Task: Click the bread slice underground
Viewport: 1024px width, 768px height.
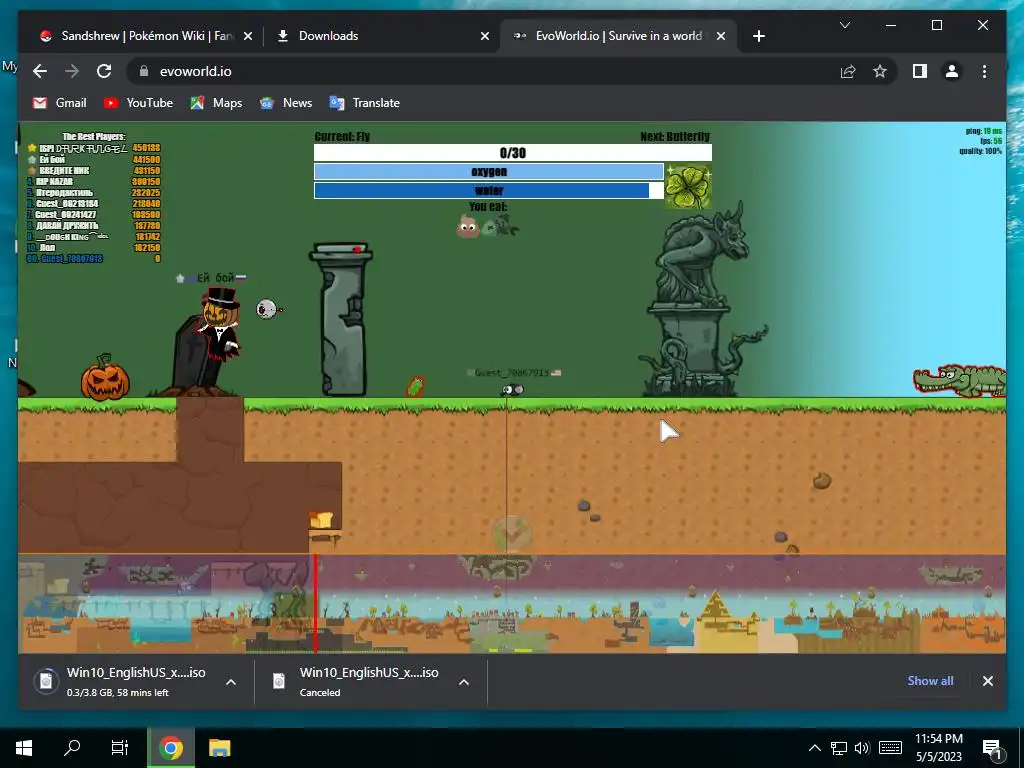Action: [x=321, y=520]
